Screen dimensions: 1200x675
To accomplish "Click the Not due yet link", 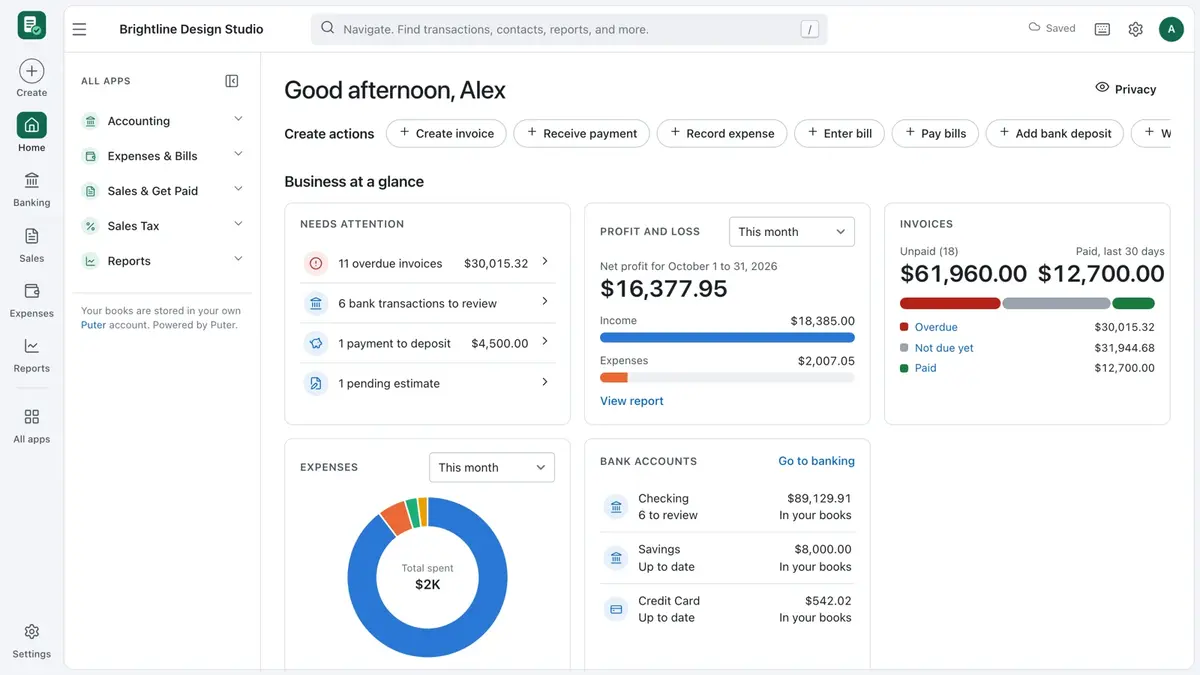I will pyautogui.click(x=944, y=348).
